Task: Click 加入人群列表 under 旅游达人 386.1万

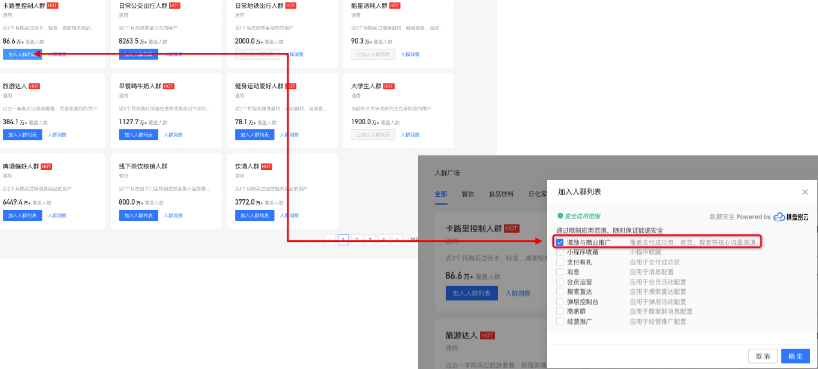Action: click(x=22, y=135)
